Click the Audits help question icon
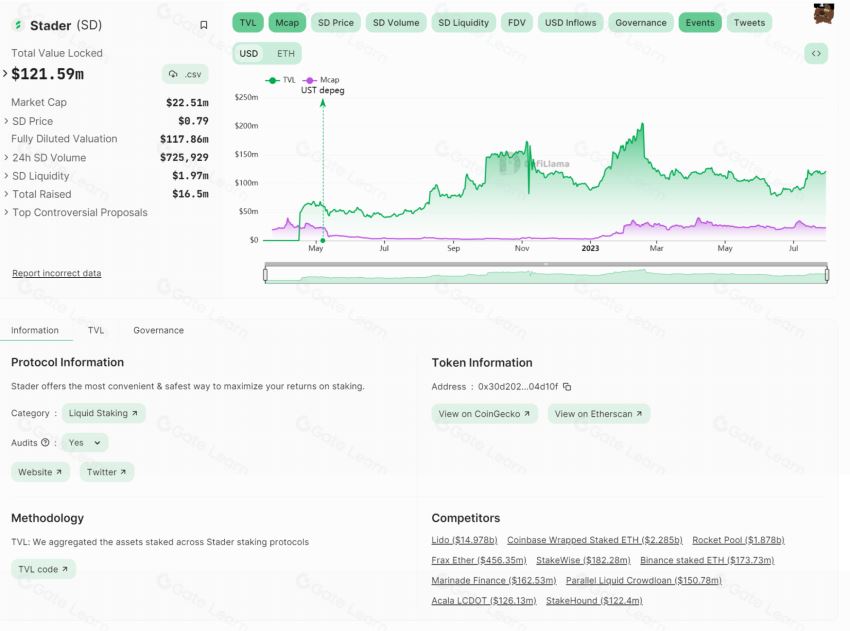850x631 pixels. (x=46, y=442)
